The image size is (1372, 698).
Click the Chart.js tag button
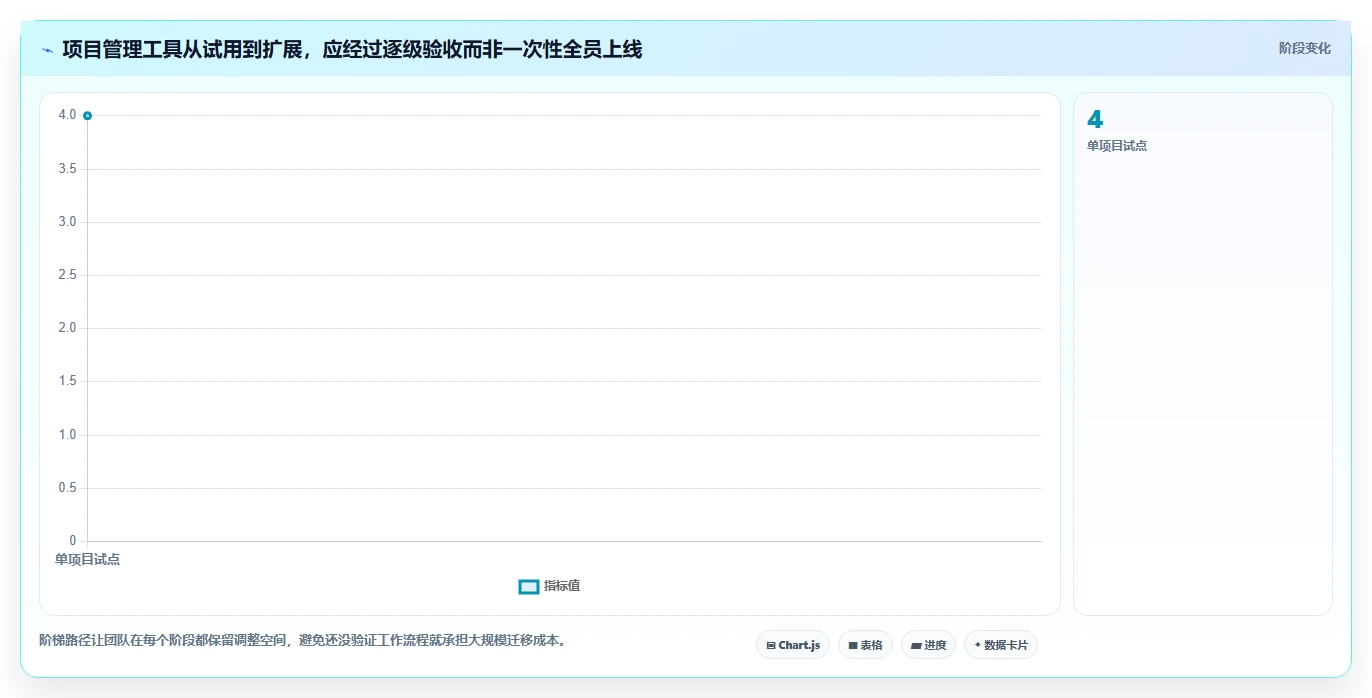pos(793,645)
